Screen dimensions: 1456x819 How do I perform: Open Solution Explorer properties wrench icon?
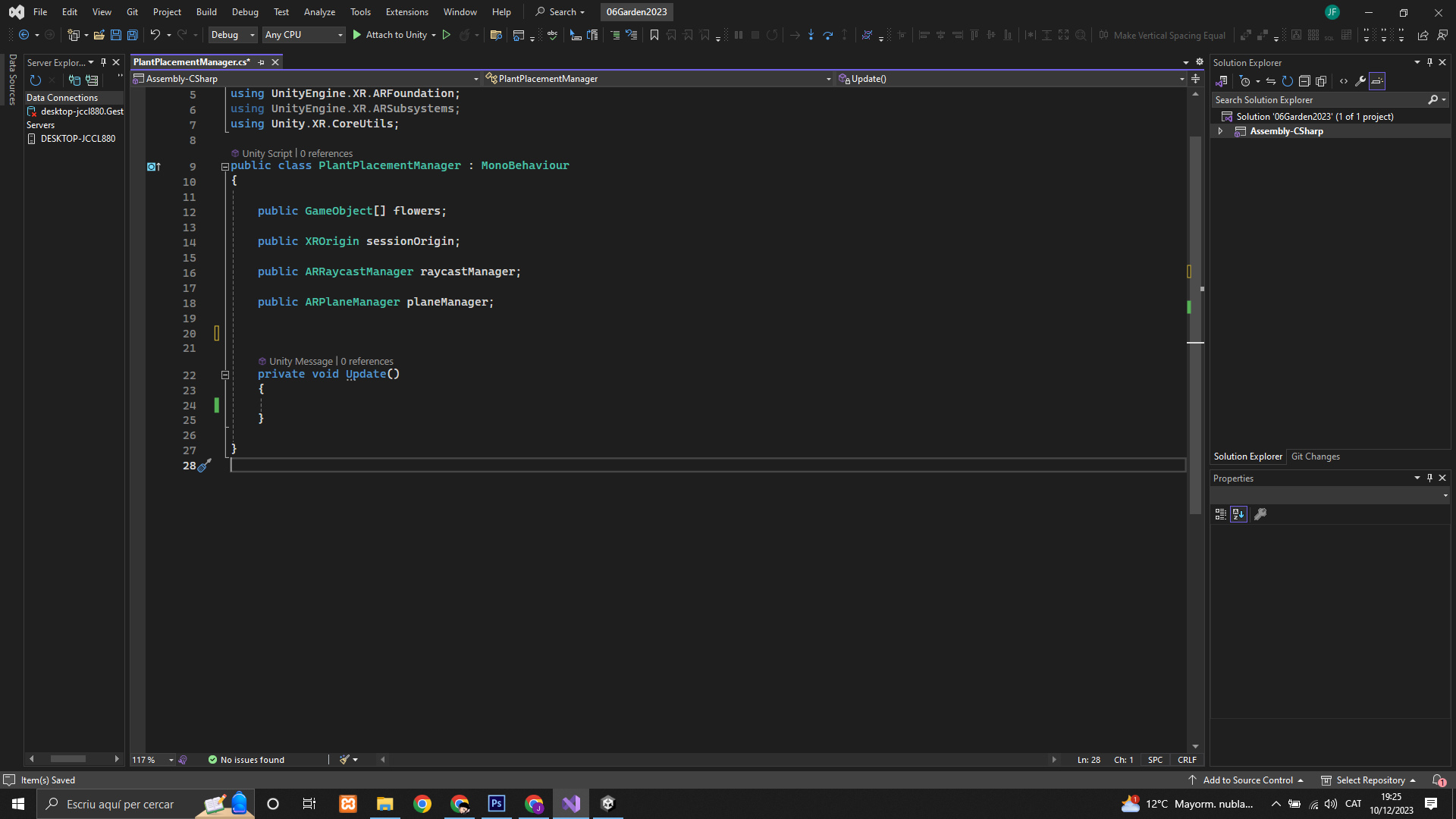(x=1360, y=81)
